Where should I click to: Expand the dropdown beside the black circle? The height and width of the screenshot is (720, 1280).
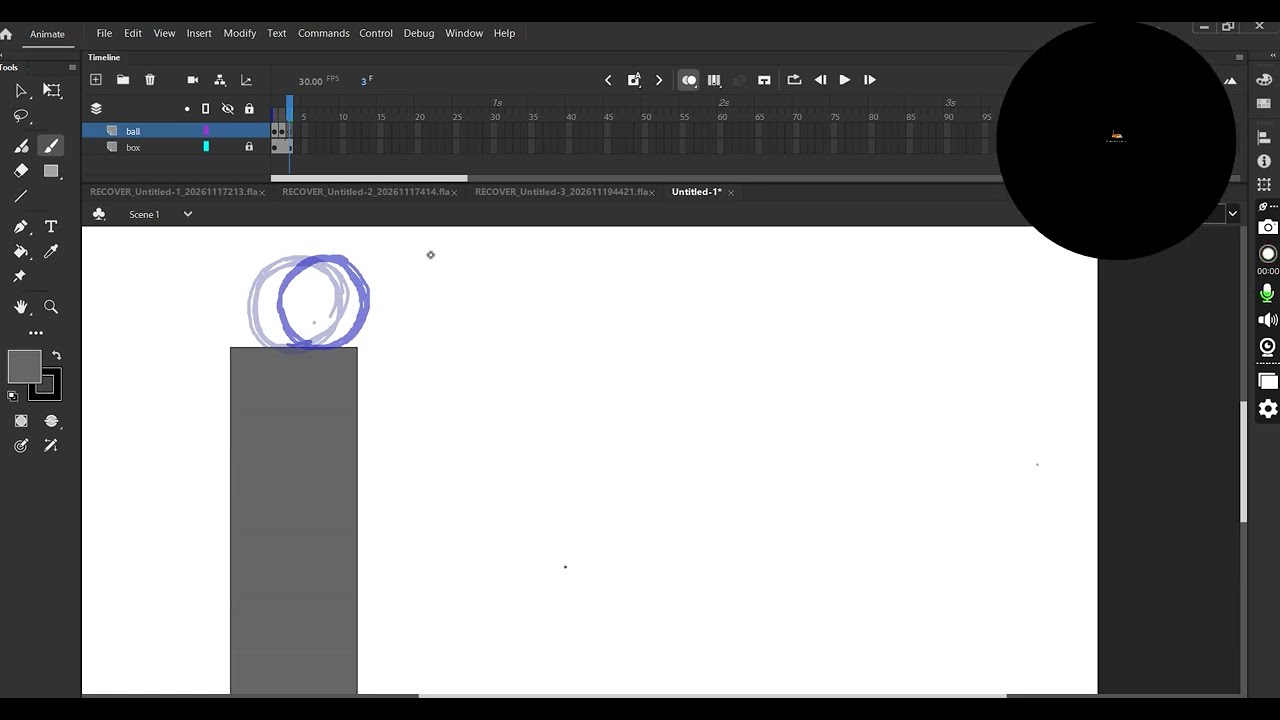coord(1232,213)
